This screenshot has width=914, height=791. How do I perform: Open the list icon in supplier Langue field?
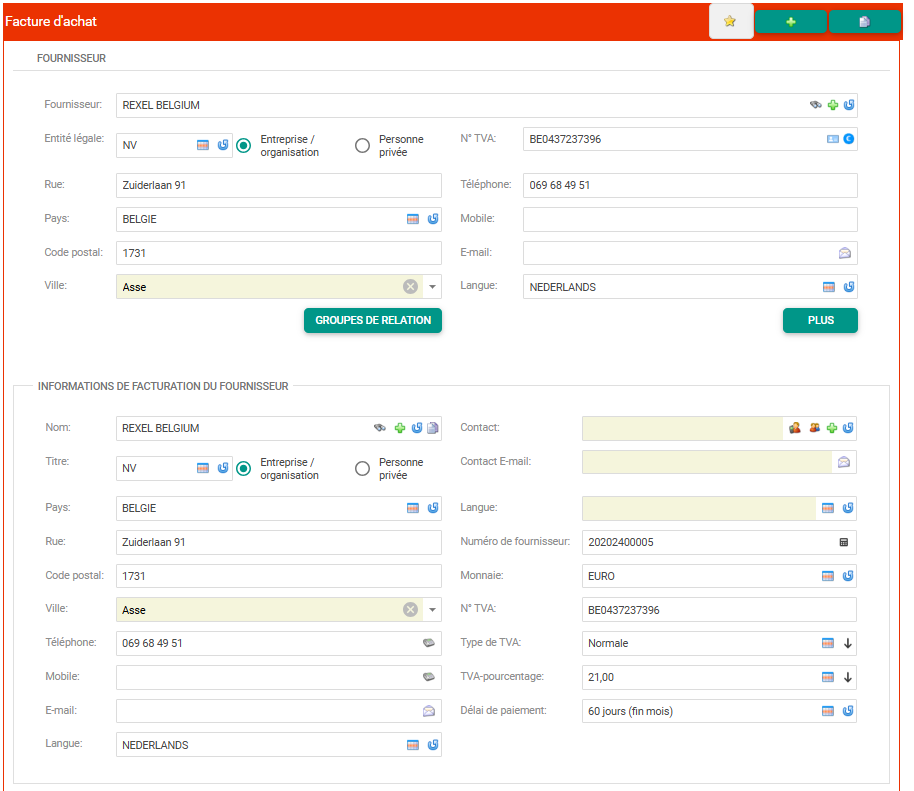pos(829,287)
